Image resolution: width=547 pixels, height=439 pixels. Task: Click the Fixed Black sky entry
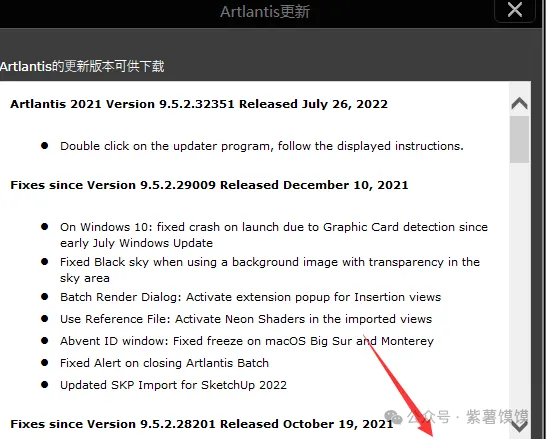click(x=270, y=270)
